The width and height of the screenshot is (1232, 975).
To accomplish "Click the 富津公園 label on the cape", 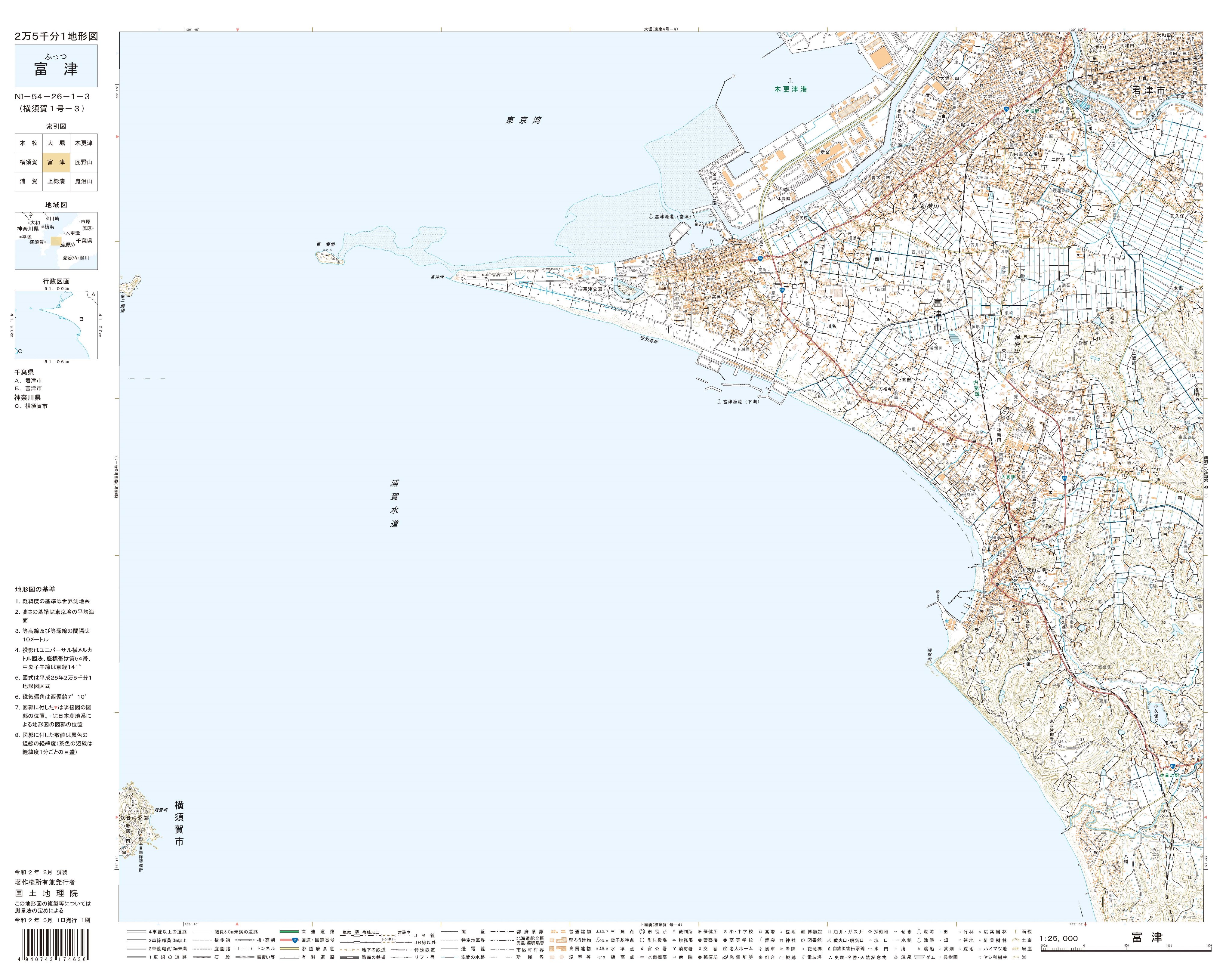I will click(x=593, y=289).
